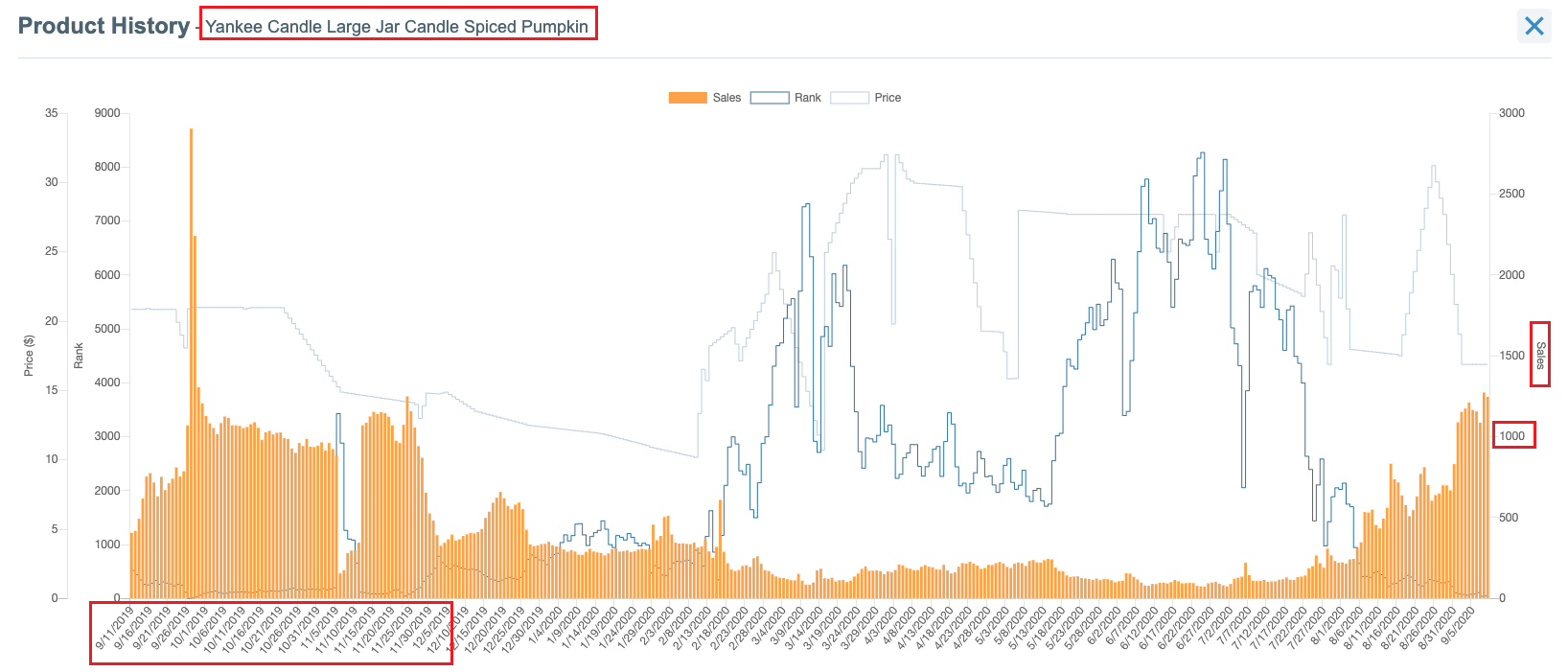Image resolution: width=1568 pixels, height=672 pixels.
Task: Click the 9000 tick on the Rank axis
Action: pyautogui.click(x=107, y=113)
